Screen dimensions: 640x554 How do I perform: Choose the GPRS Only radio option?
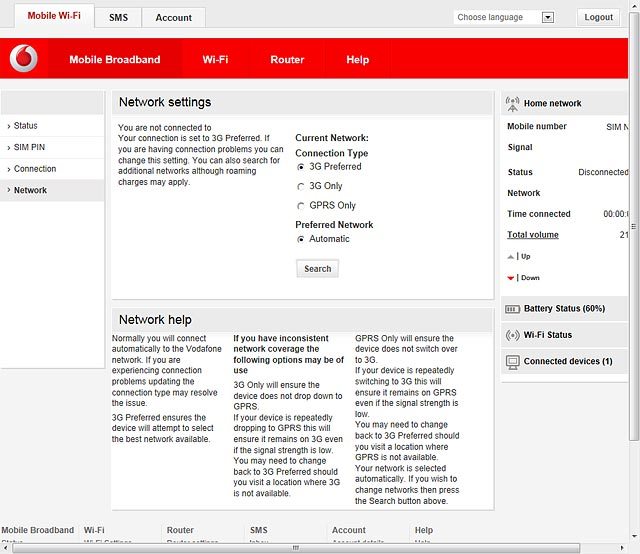click(301, 206)
